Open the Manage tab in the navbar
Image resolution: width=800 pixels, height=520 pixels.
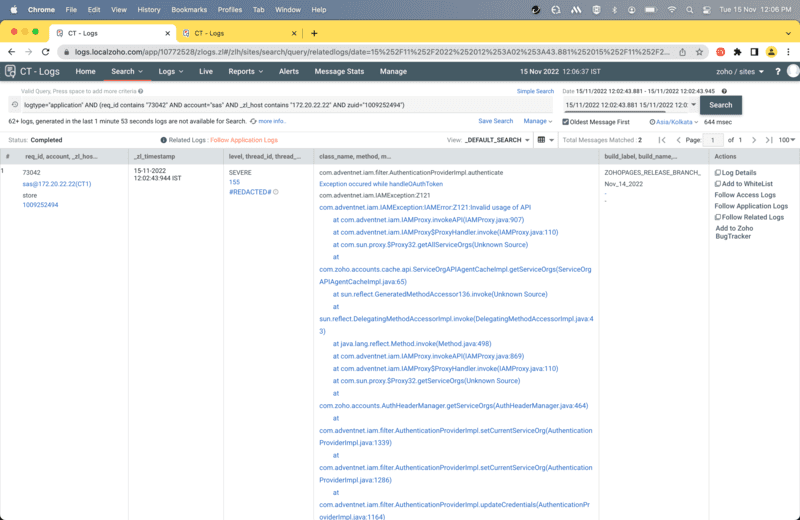click(393, 71)
